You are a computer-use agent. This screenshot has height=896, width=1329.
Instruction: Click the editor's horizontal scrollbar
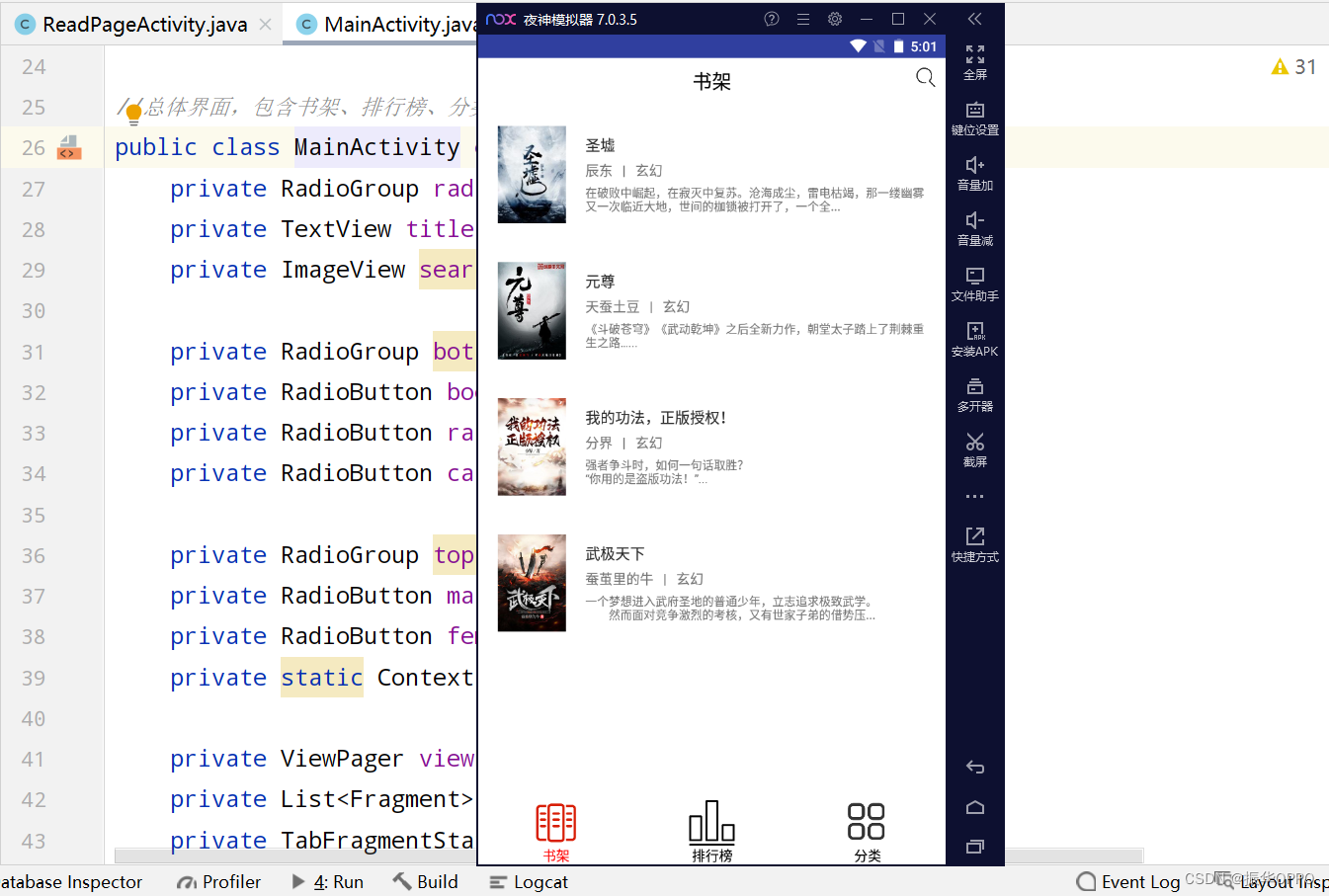pyautogui.click(x=628, y=855)
